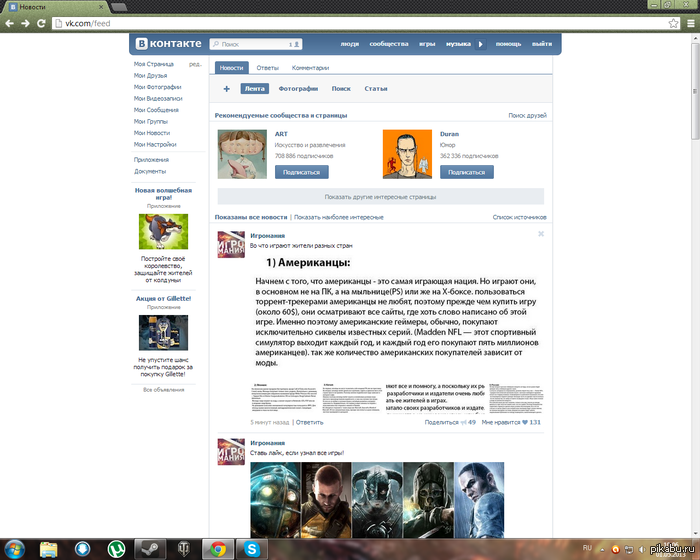This screenshot has height=560, width=700.
Task: Click the VK search input field
Action: pyautogui.click(x=252, y=44)
